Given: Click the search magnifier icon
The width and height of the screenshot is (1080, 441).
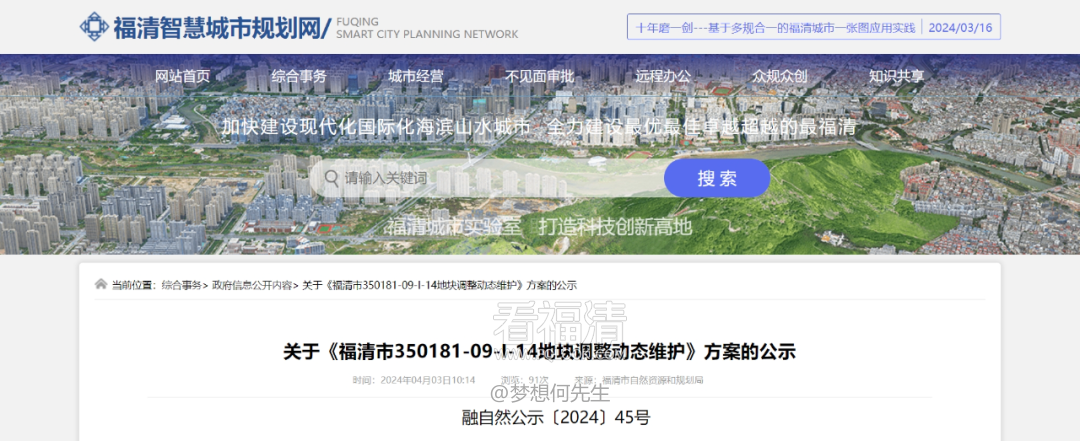Looking at the screenshot, I should (329, 178).
